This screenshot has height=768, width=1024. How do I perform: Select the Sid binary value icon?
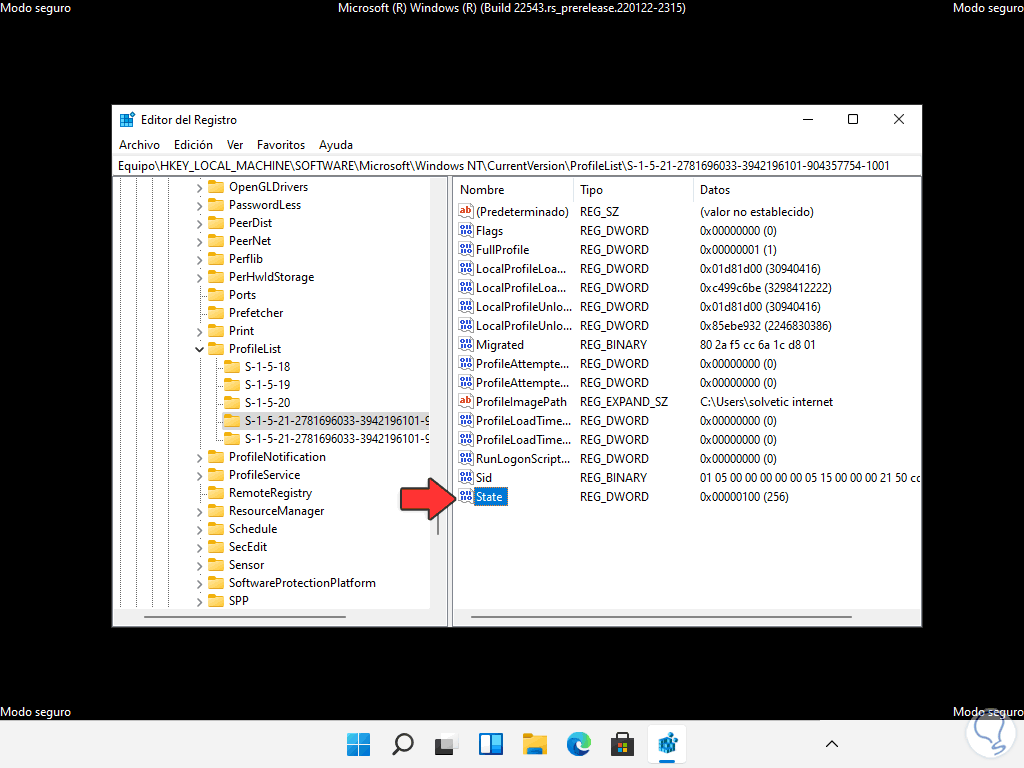(466, 477)
